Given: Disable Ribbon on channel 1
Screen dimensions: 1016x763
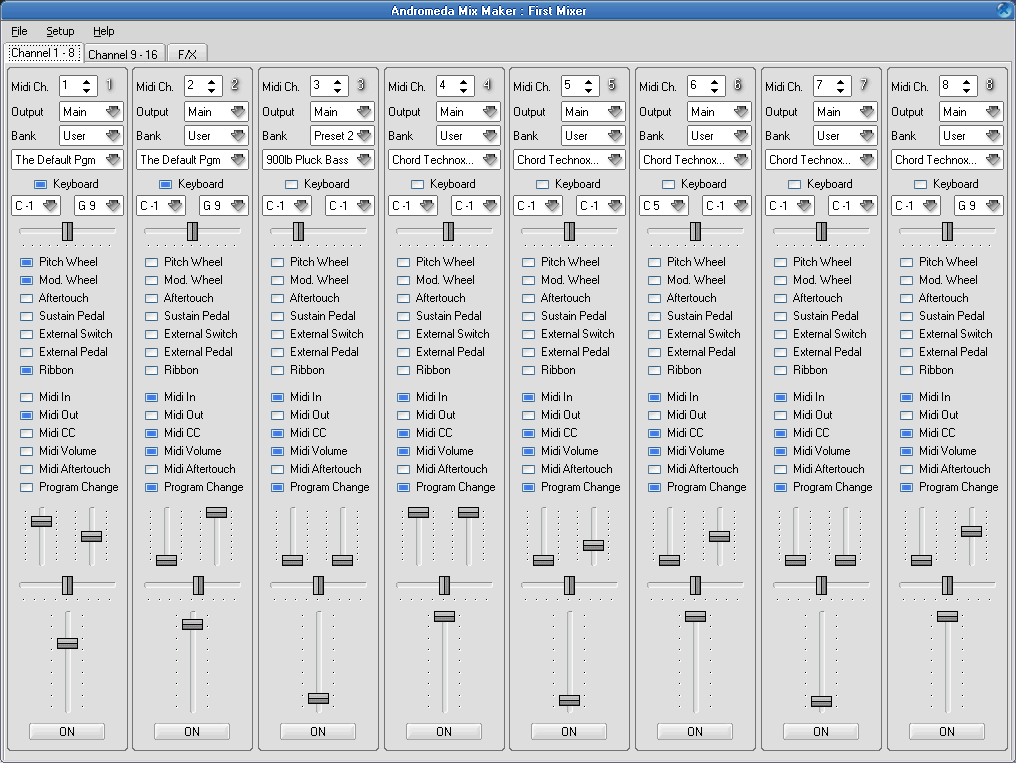Looking at the screenshot, I should 27,370.
